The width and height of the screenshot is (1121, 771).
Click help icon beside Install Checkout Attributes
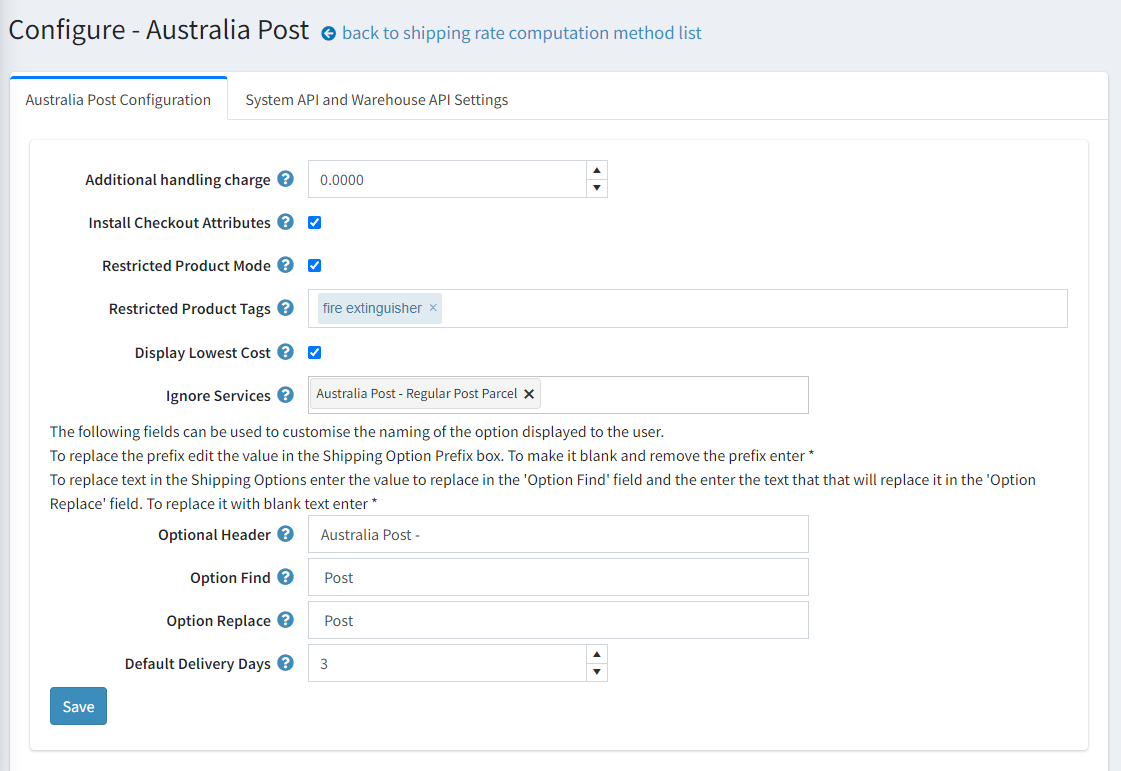click(x=285, y=222)
